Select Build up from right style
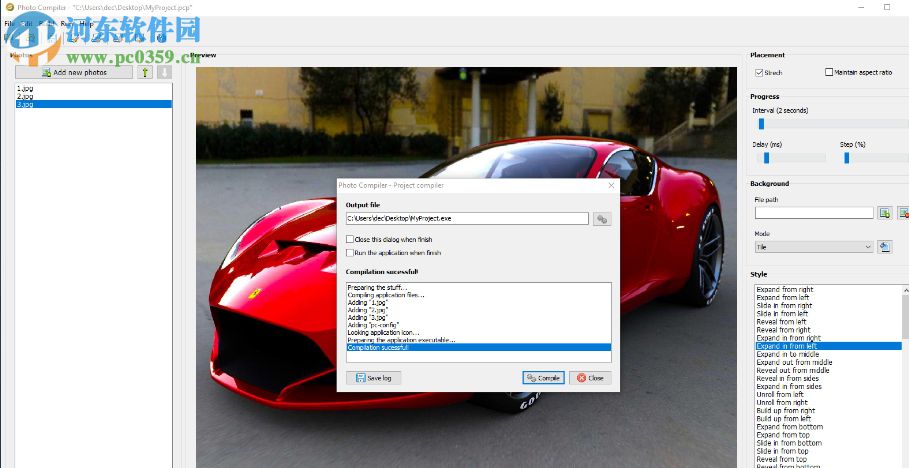 click(x=786, y=411)
